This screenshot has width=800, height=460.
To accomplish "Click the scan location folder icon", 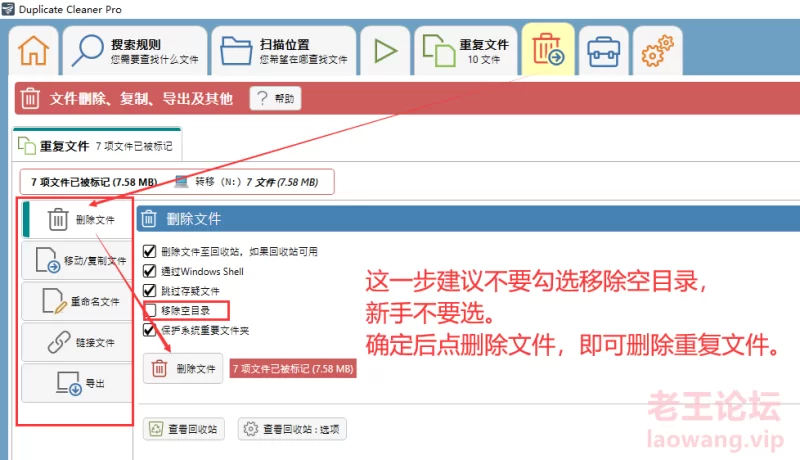I will 236,50.
